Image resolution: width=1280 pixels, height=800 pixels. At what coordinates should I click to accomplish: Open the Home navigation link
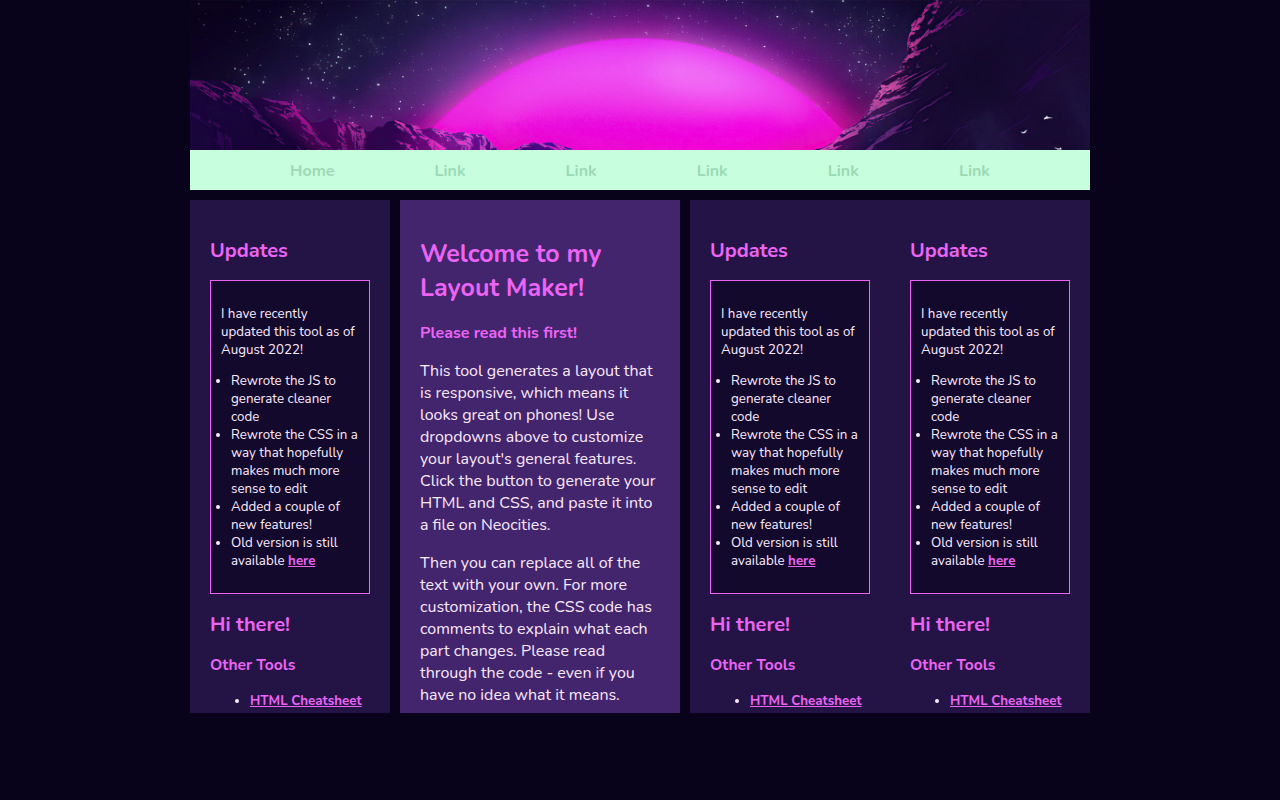pos(312,171)
